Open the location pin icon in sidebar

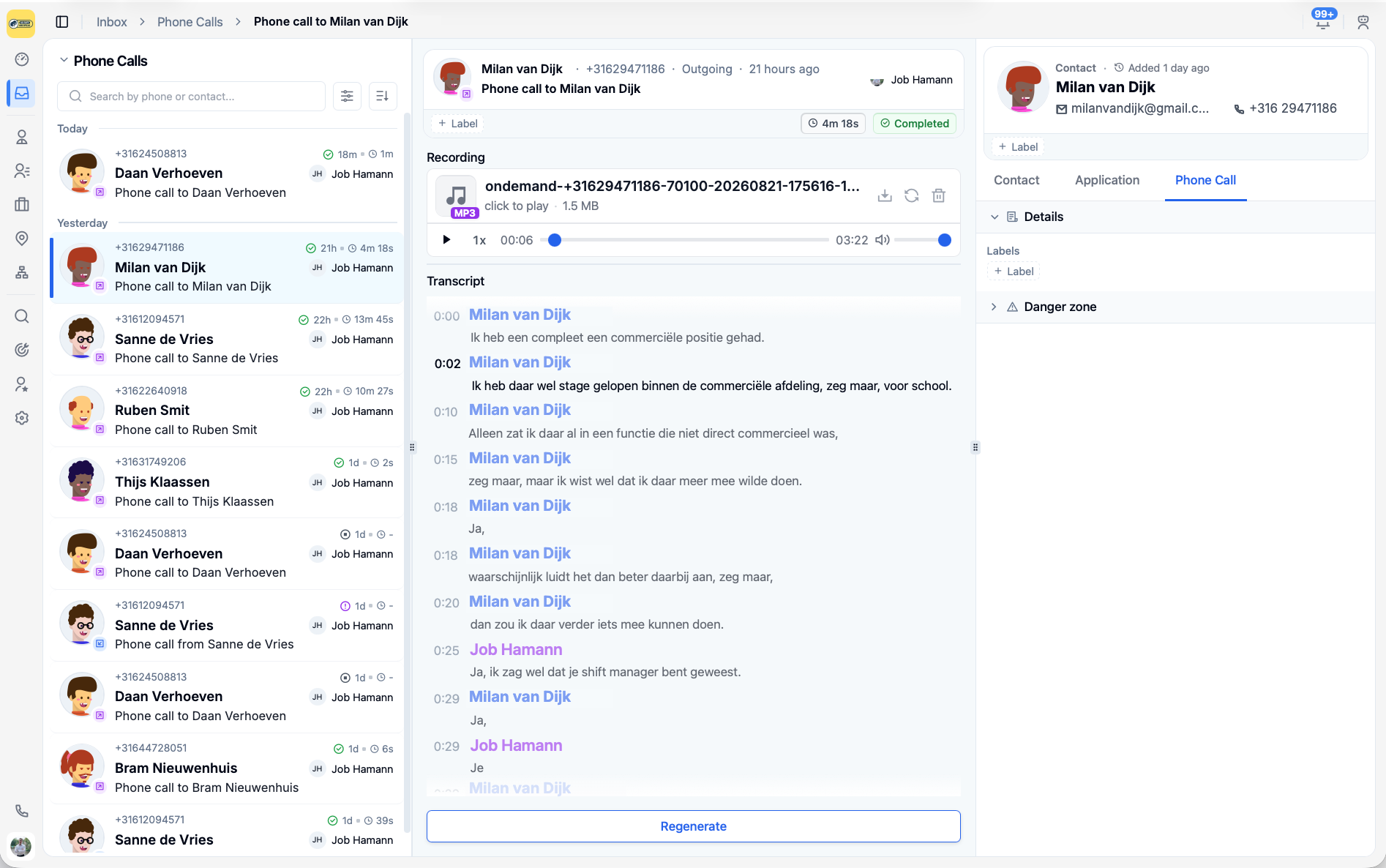tap(22, 238)
